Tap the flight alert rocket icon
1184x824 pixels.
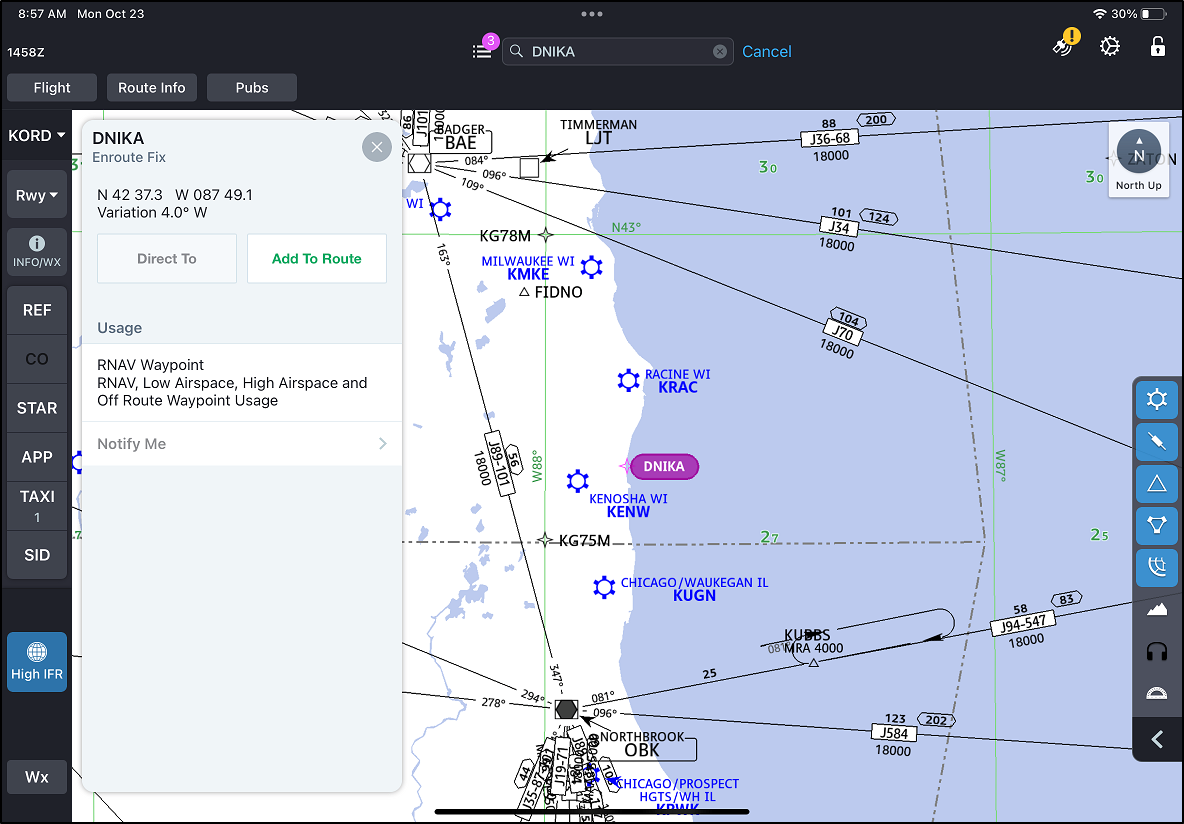click(x=1063, y=46)
